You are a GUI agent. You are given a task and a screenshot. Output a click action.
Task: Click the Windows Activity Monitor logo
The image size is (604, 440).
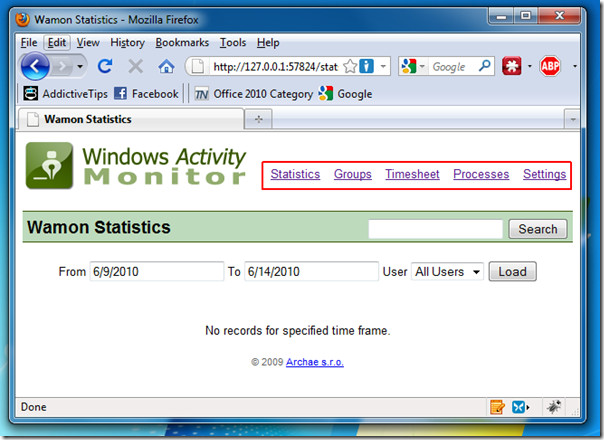tap(136, 166)
